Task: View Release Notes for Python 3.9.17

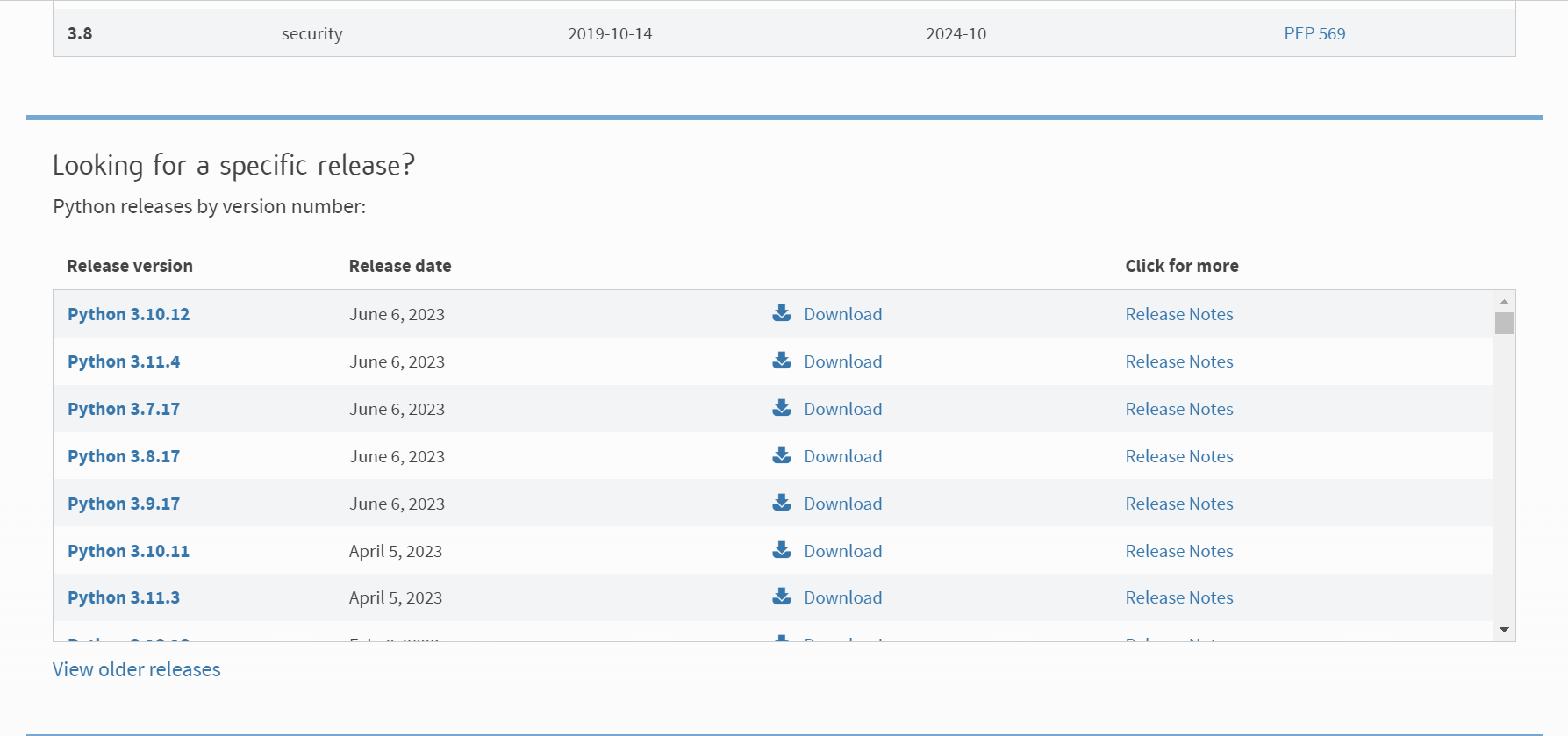Action: point(1179,504)
